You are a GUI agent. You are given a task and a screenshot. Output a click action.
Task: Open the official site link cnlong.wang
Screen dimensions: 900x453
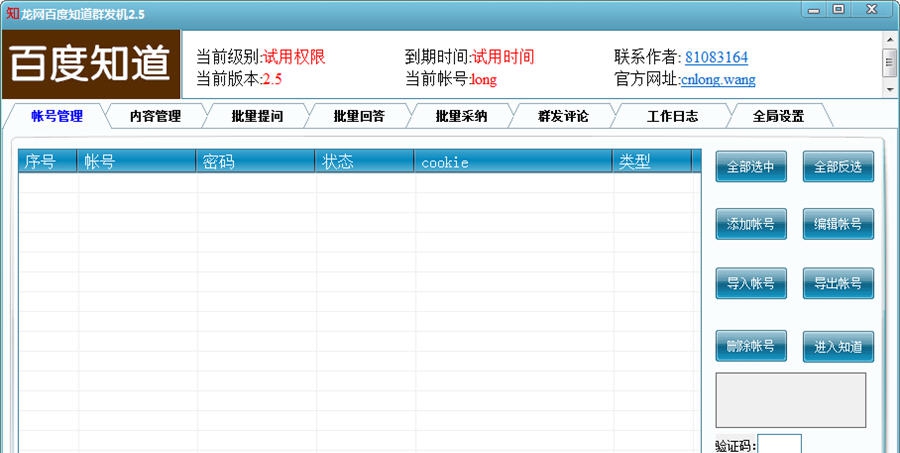[x=718, y=79]
